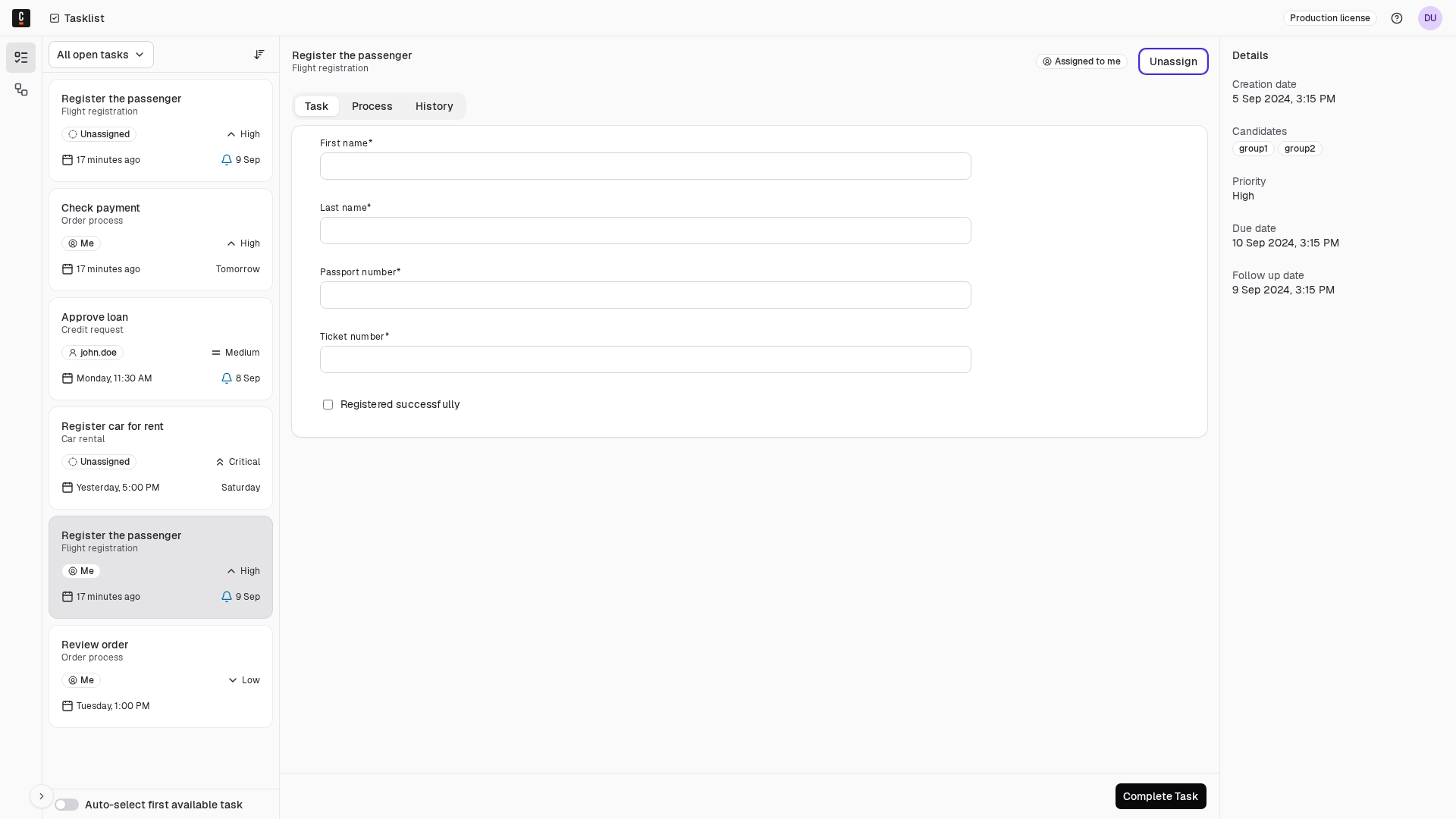Click the john.doe assignee tag
This screenshot has width=1456, height=819.
(x=93, y=353)
